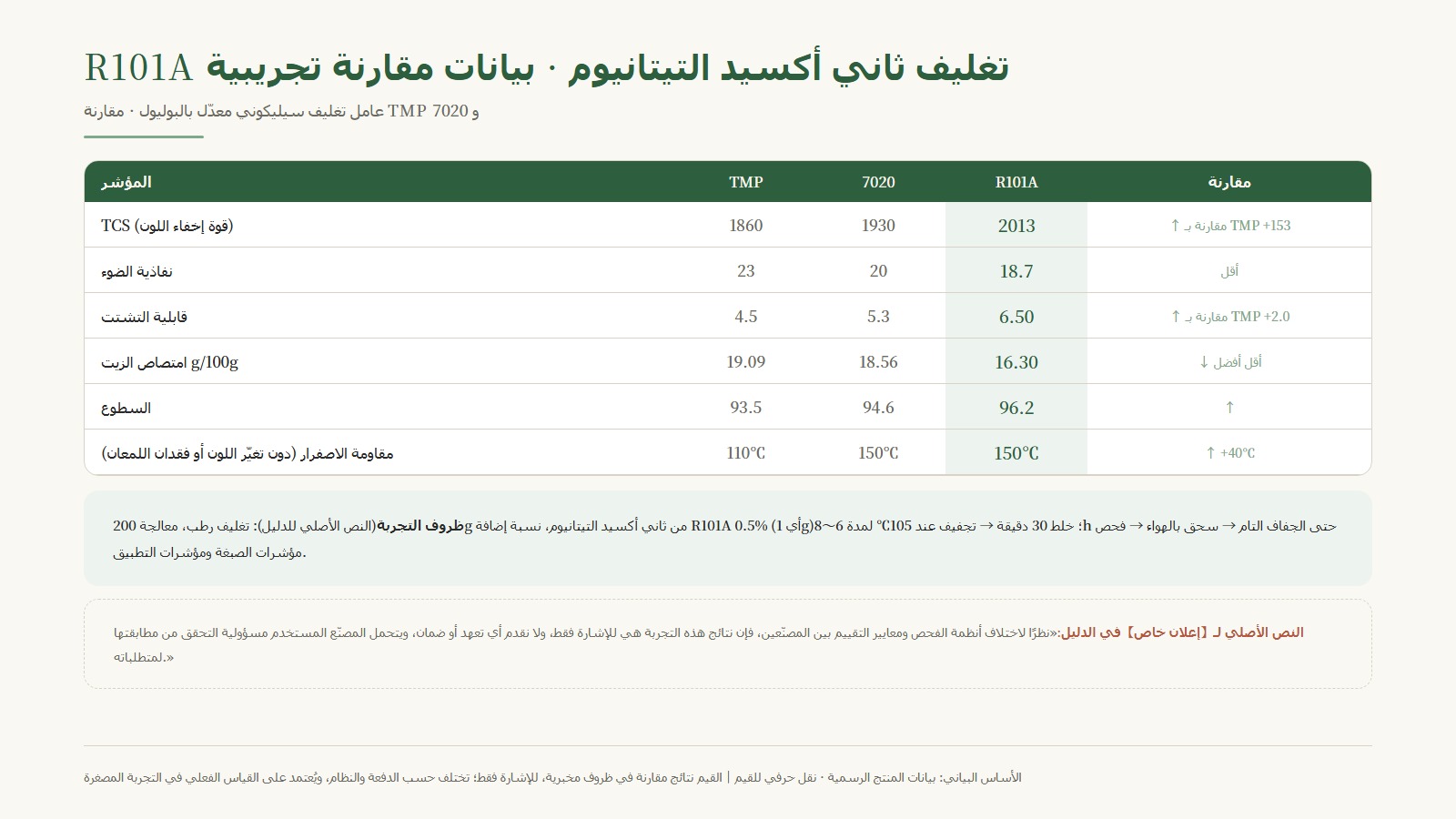Click the R101A value 6.50
Viewport: 1456px width, 819px height.
tap(1016, 317)
